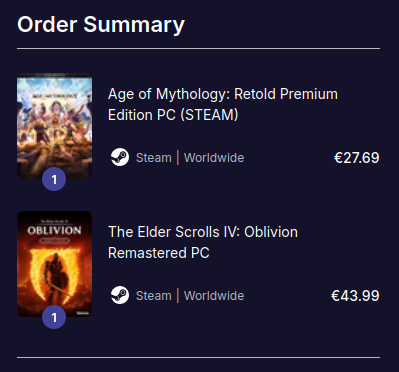The image size is (399, 372).
Task: Click the Steam label under Age of Mythology
Action: pyautogui.click(x=154, y=158)
